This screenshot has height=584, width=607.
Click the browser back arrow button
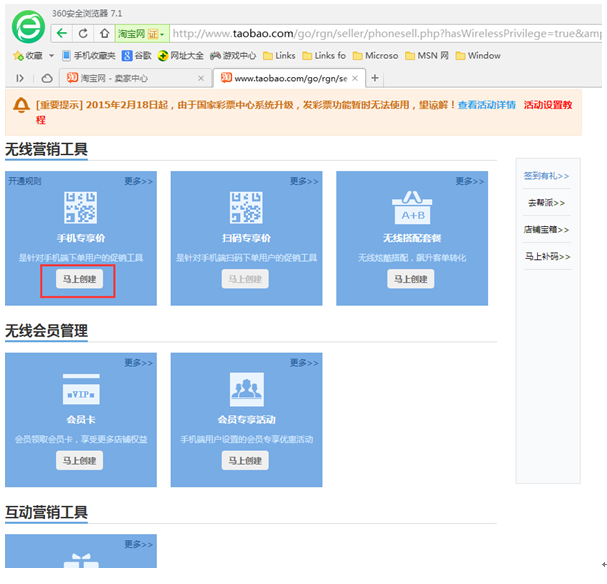click(62, 34)
